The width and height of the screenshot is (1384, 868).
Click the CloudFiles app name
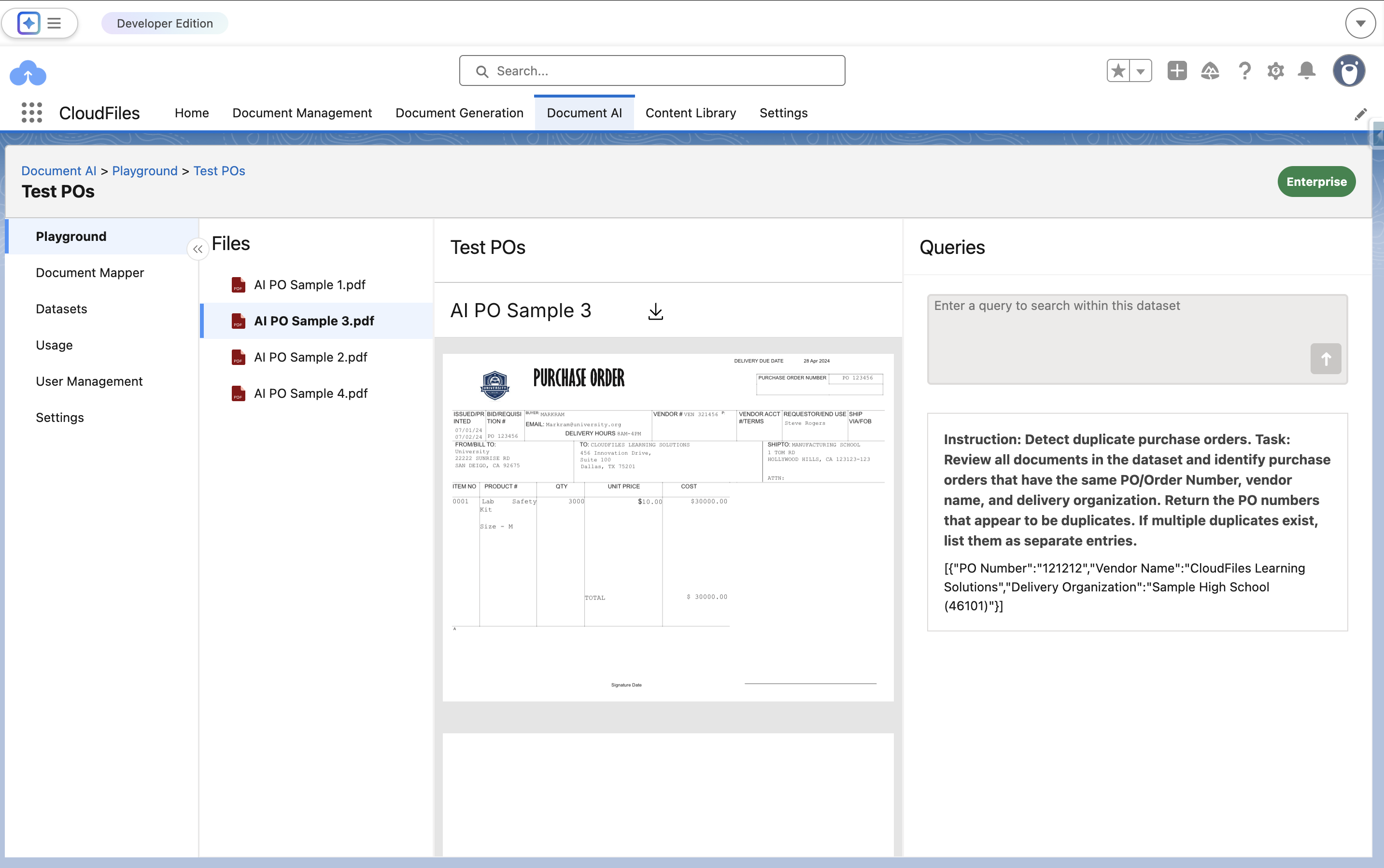(99, 113)
